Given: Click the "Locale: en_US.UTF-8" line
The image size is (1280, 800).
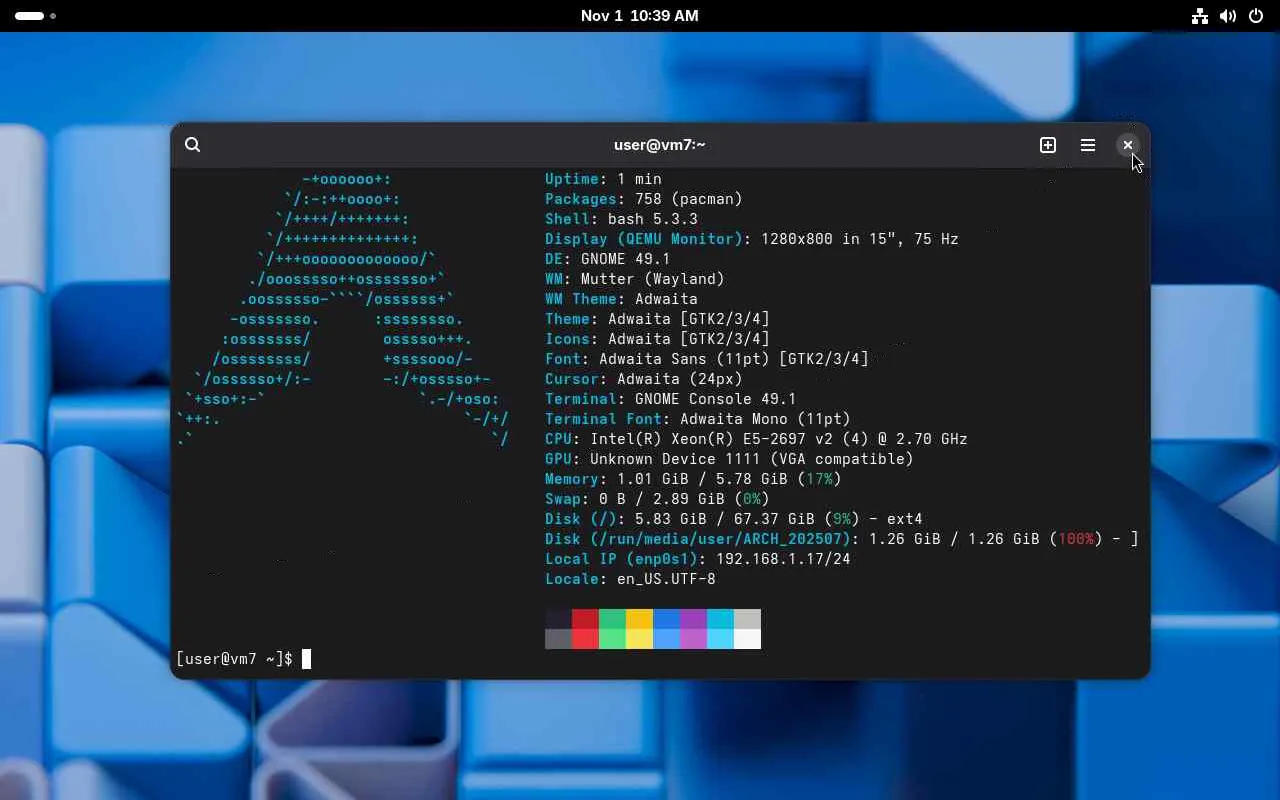Looking at the screenshot, I should point(630,579).
